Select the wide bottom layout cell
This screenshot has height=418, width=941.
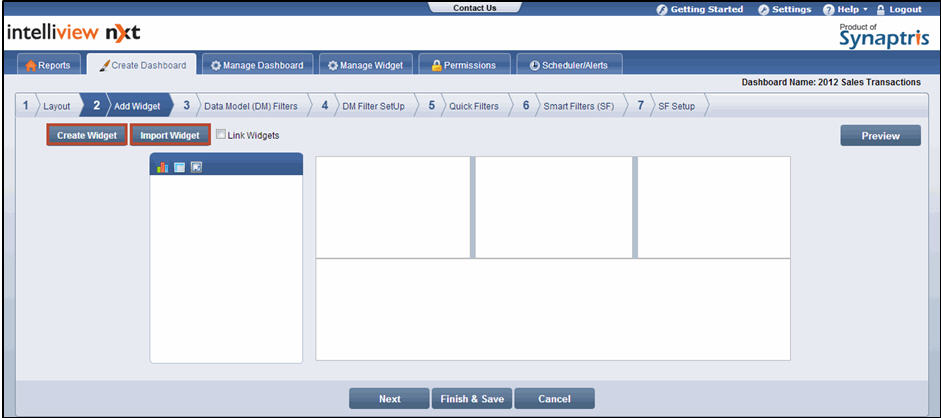coord(553,309)
